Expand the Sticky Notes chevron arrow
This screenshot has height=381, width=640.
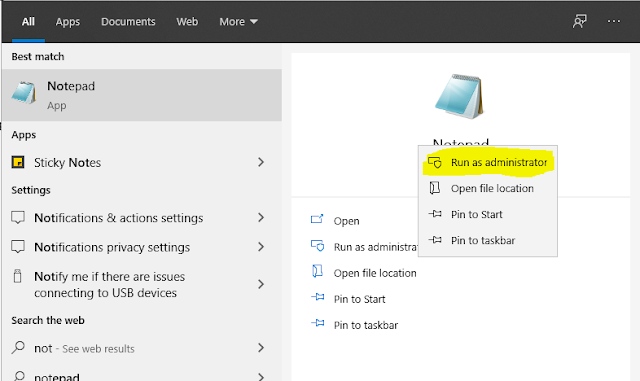click(261, 162)
